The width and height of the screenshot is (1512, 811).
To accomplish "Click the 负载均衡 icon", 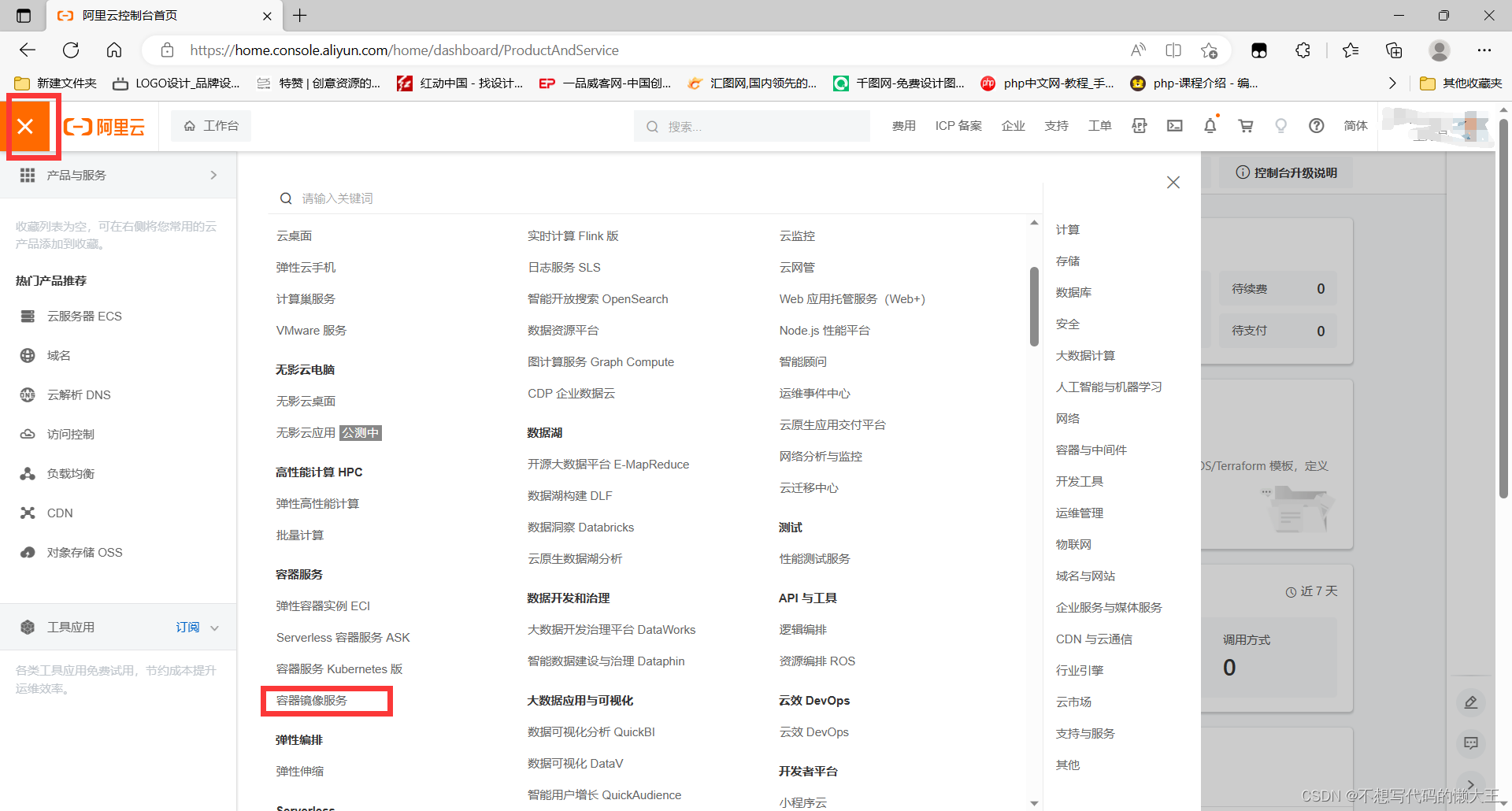I will [x=28, y=473].
